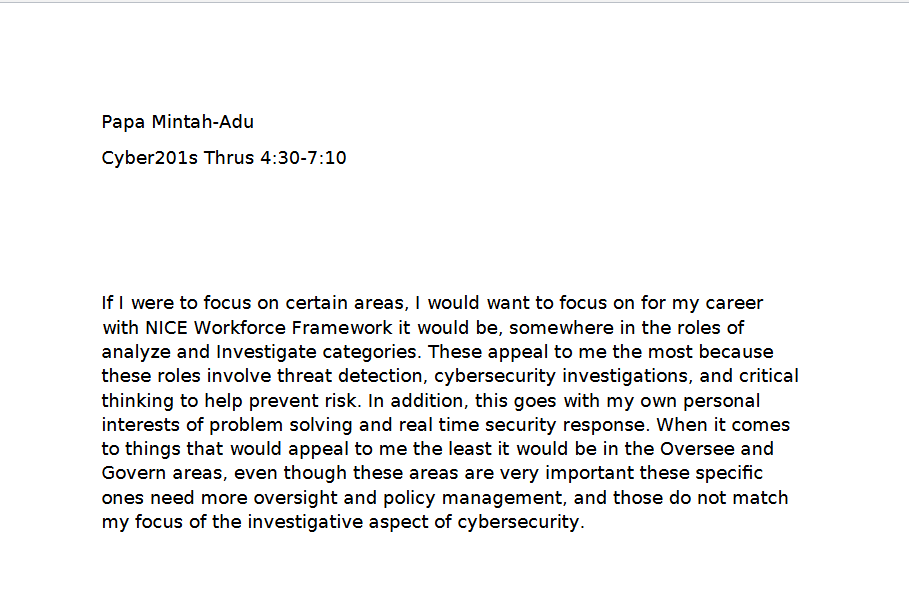Click the phrase certain areas
This screenshot has height=595, width=909.
coord(344,303)
